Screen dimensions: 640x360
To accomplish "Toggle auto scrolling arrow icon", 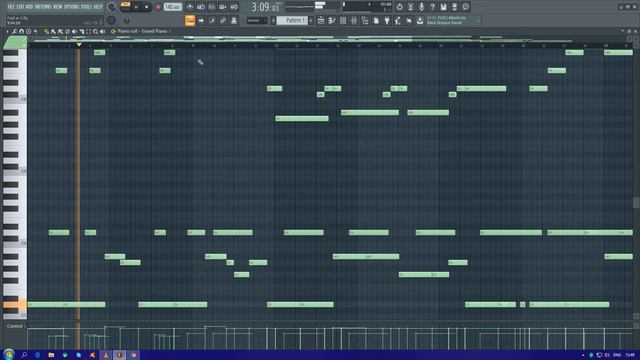I will coord(201,20).
